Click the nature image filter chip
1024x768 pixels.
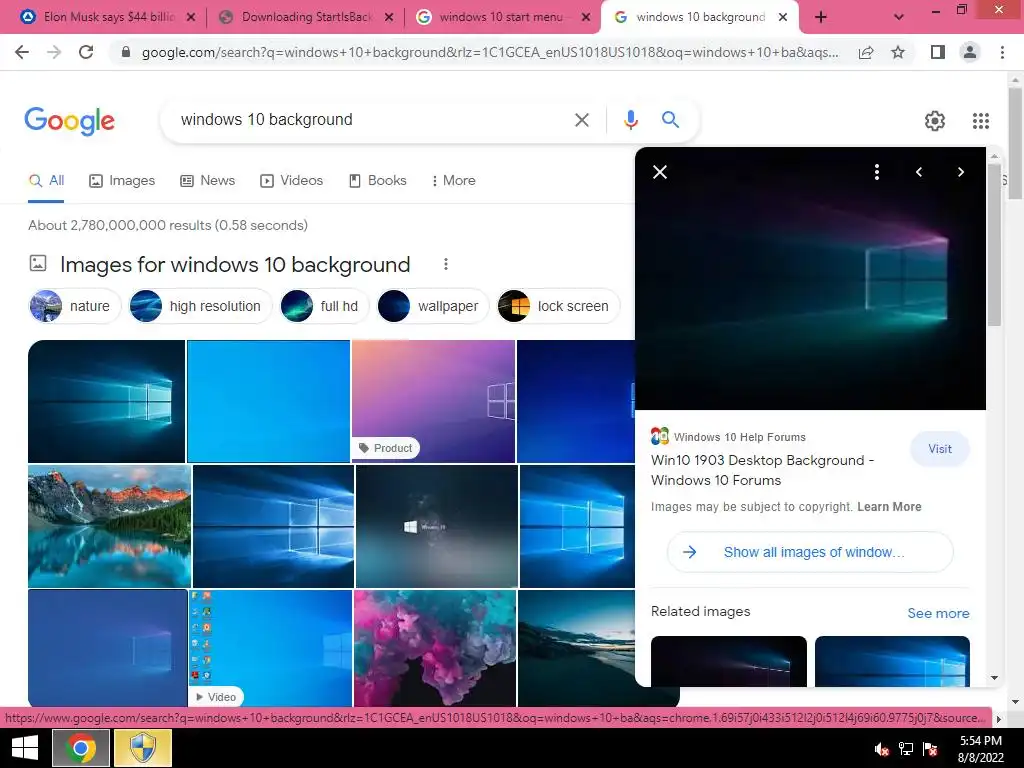tap(74, 306)
